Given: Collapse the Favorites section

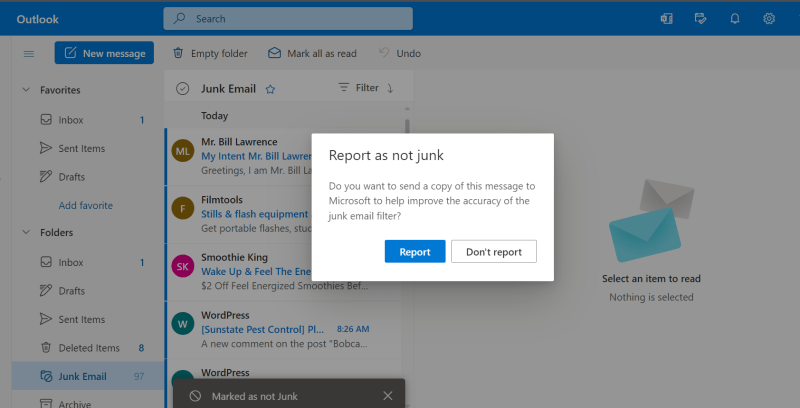Looking at the screenshot, I should (26, 90).
